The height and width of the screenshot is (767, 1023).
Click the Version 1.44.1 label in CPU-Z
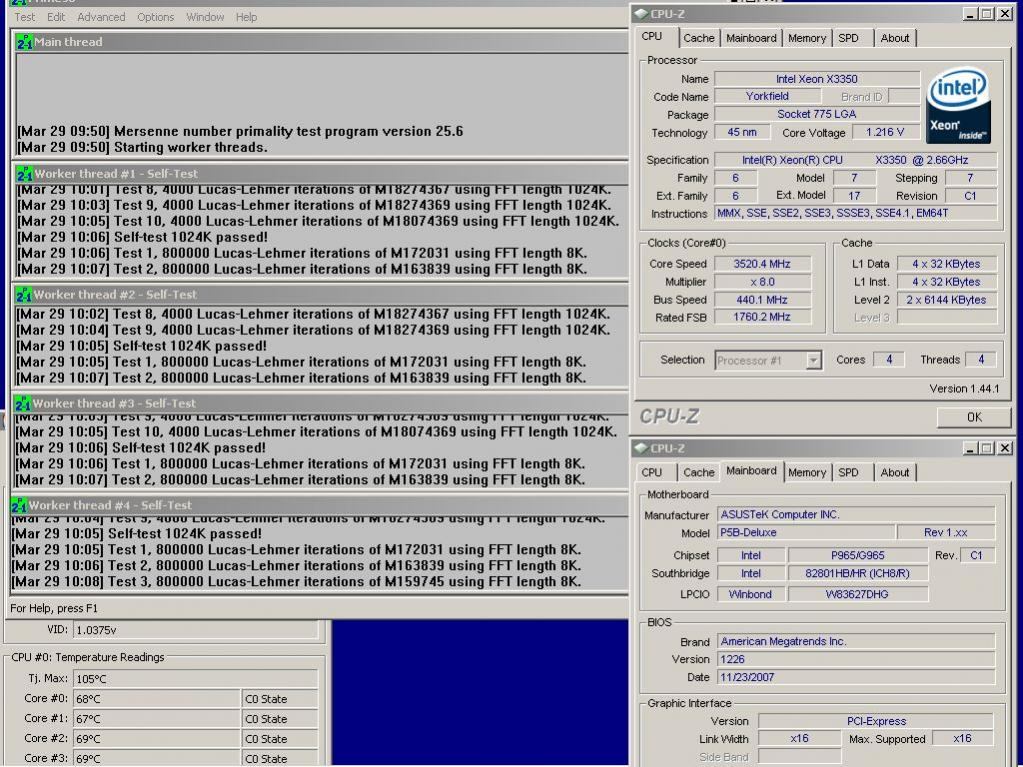coord(964,389)
